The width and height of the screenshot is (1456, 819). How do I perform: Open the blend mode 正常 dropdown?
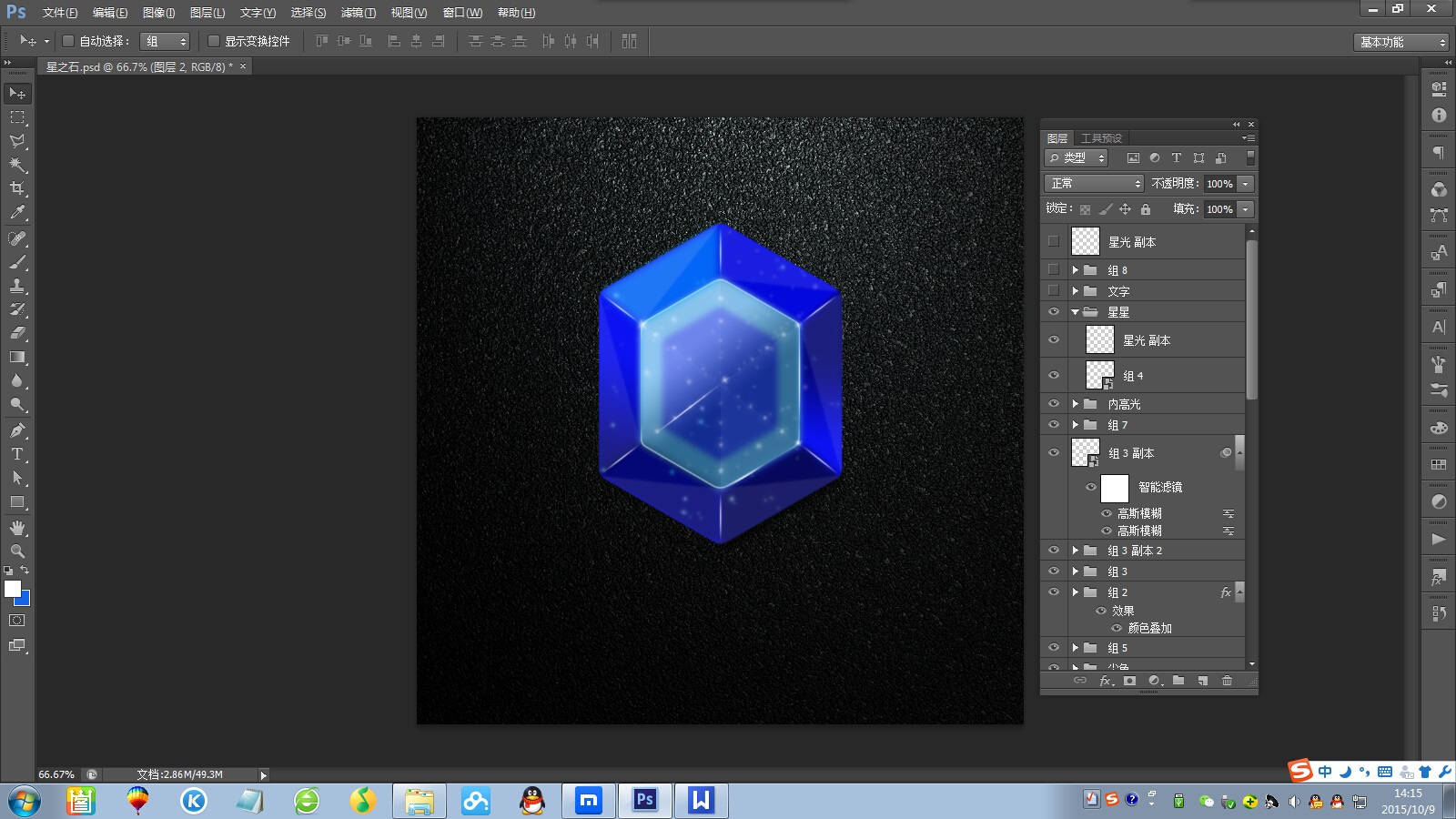(1094, 183)
